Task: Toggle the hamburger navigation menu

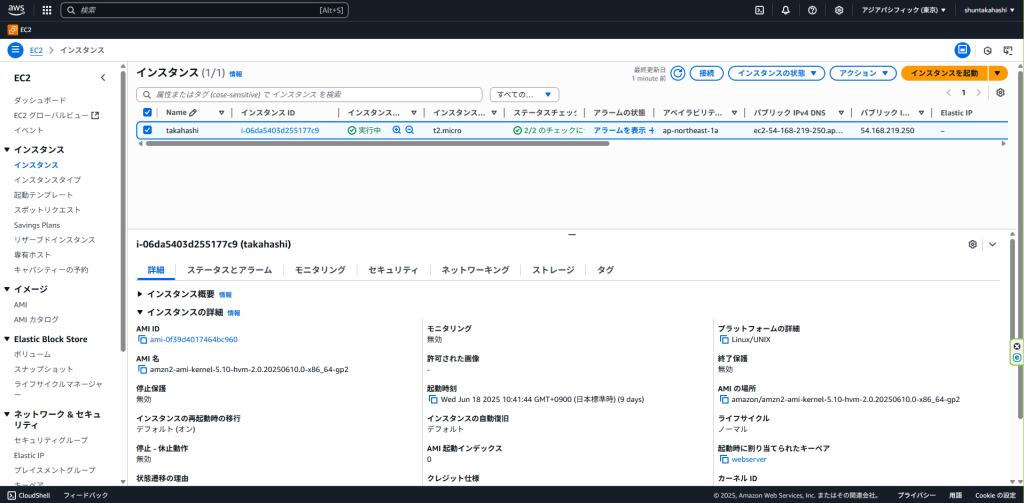Action: [x=16, y=50]
